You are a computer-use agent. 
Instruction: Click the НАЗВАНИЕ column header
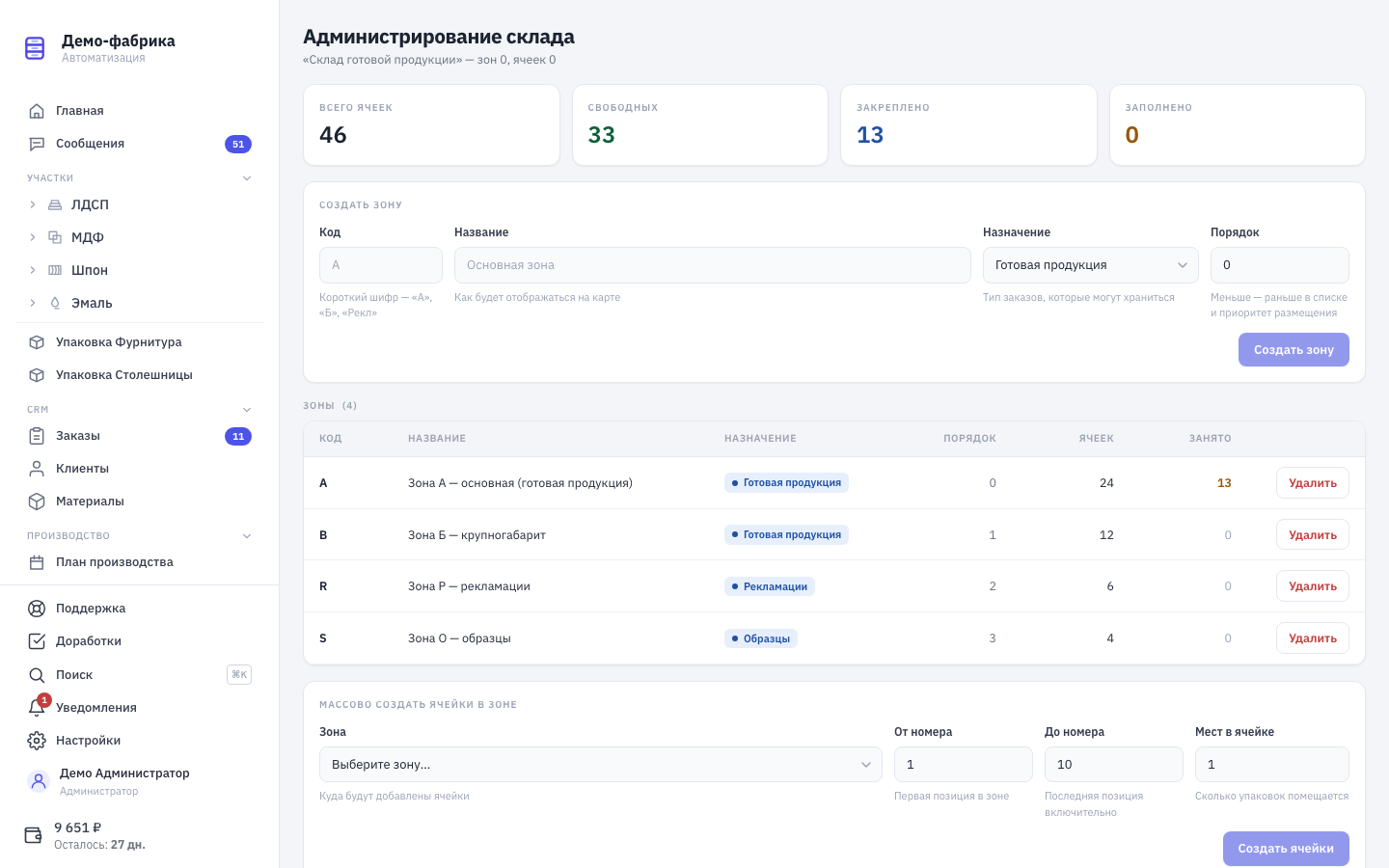pyautogui.click(x=437, y=439)
